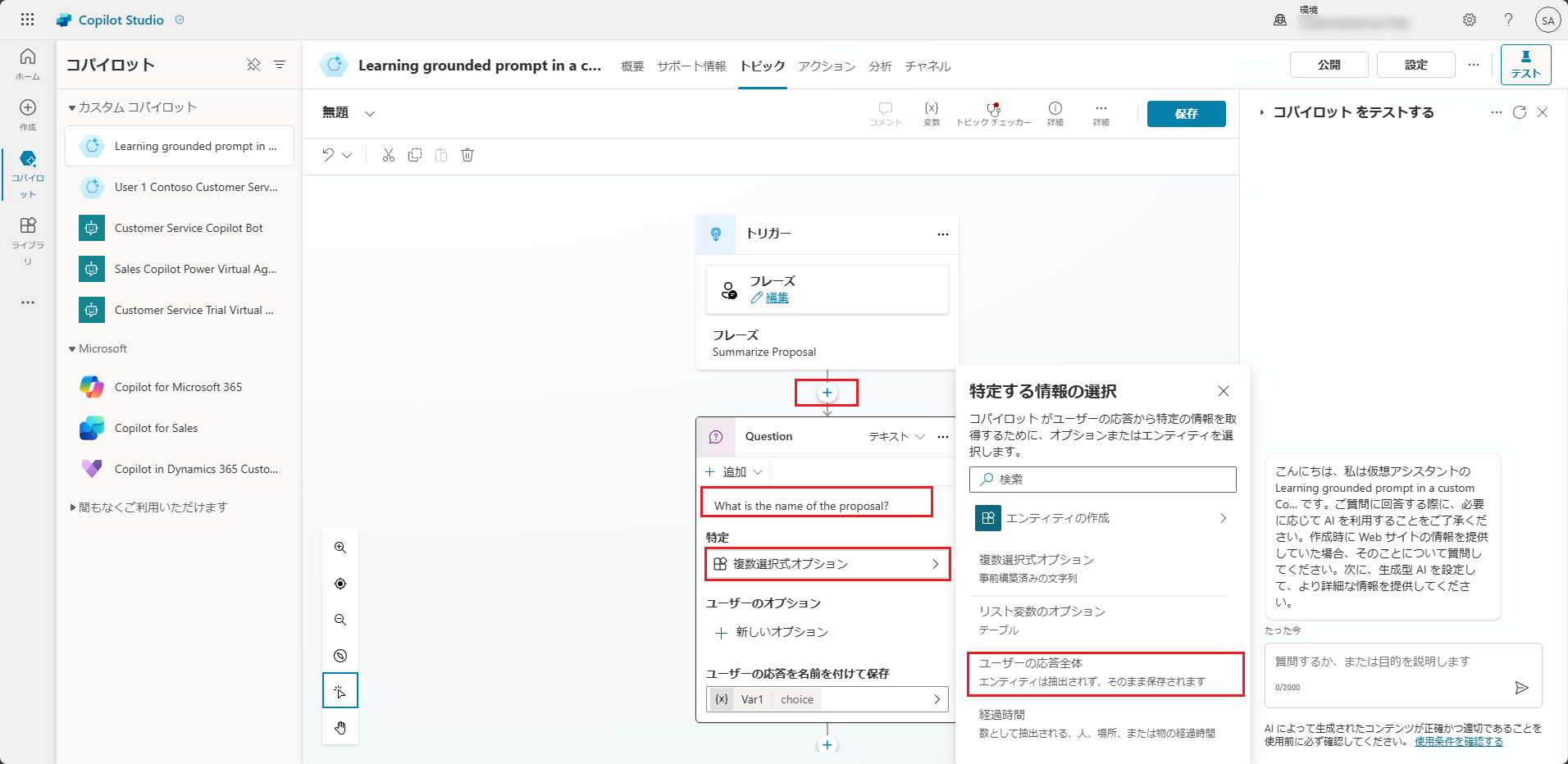Add node below the Trigger

(827, 393)
